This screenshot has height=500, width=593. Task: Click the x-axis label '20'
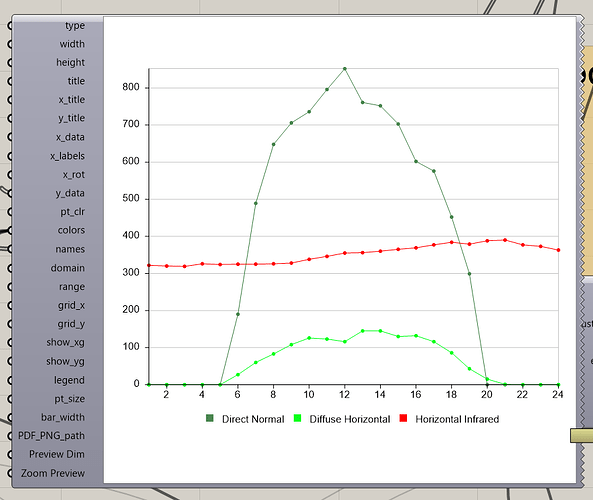[x=487, y=394]
